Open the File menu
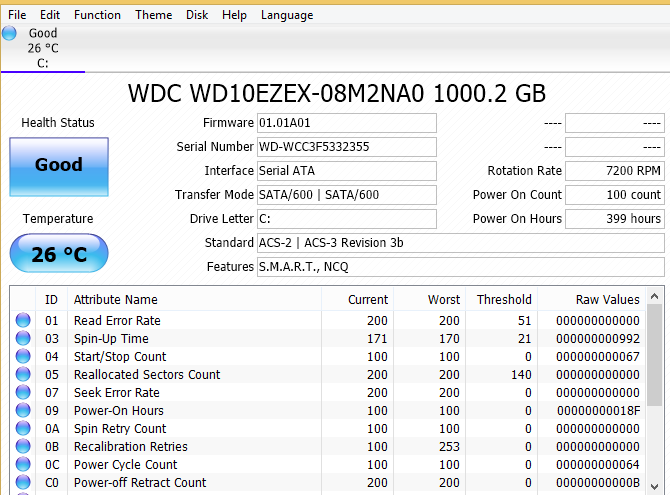The image size is (670, 495). pos(17,15)
